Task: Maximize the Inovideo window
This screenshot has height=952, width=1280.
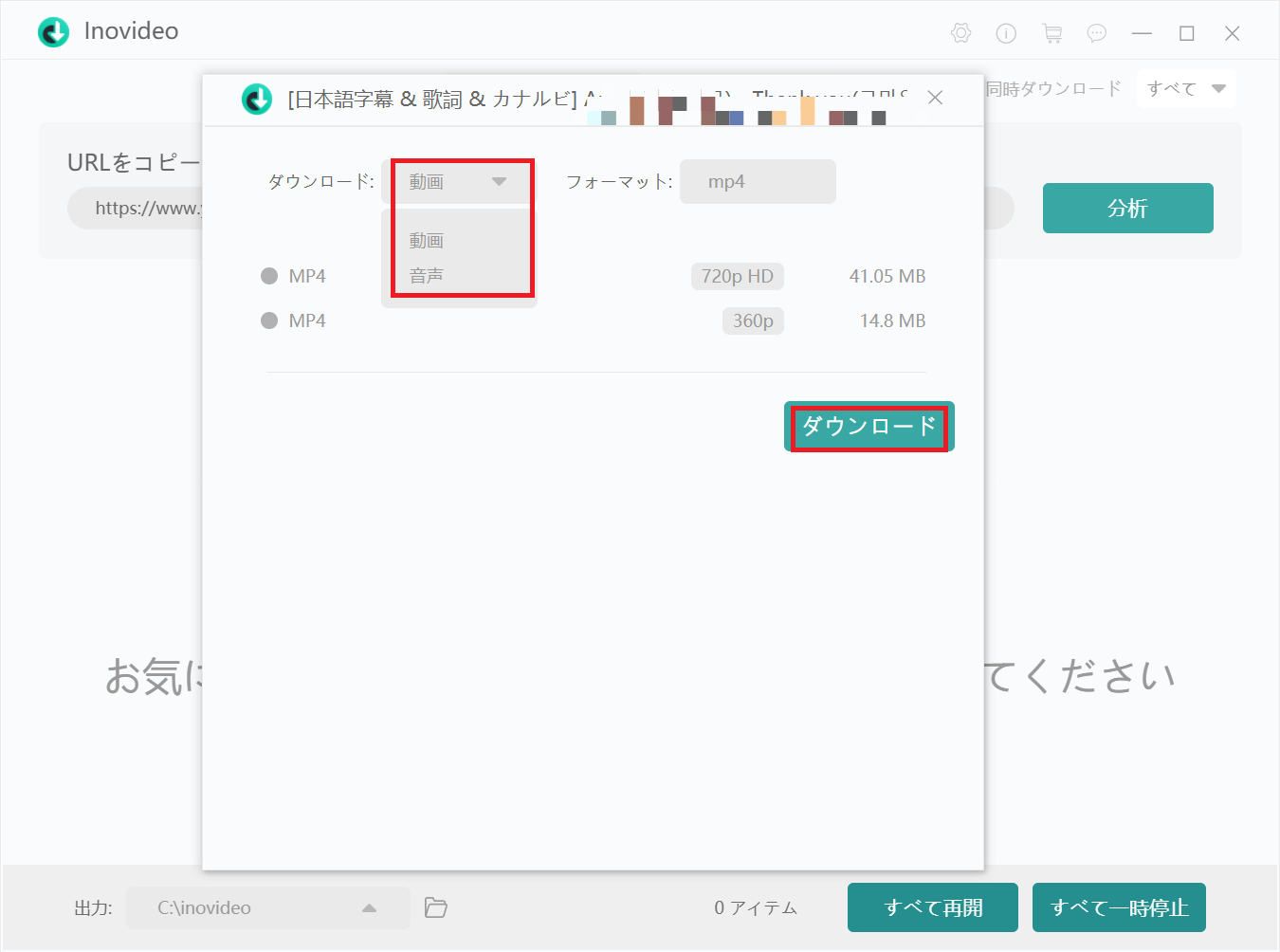Action: (1187, 33)
